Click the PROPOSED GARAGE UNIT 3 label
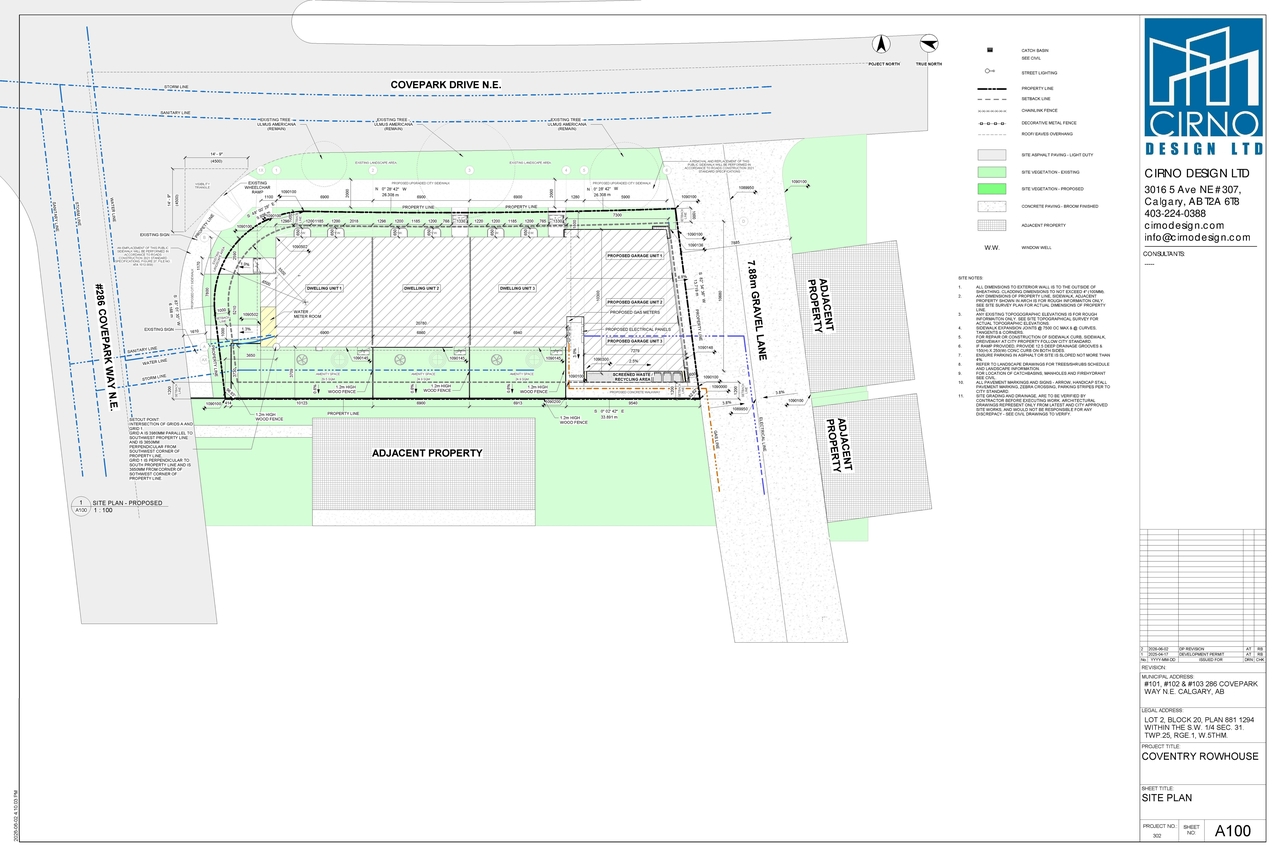 point(635,341)
